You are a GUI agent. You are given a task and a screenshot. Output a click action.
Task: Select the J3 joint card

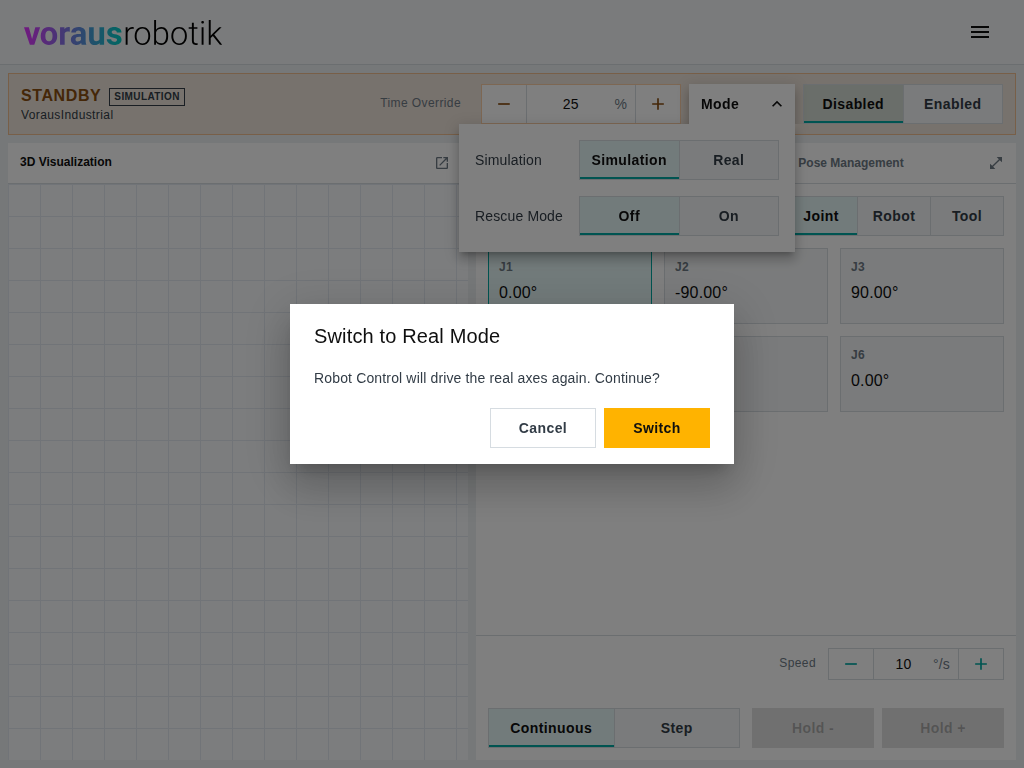[x=921, y=286]
